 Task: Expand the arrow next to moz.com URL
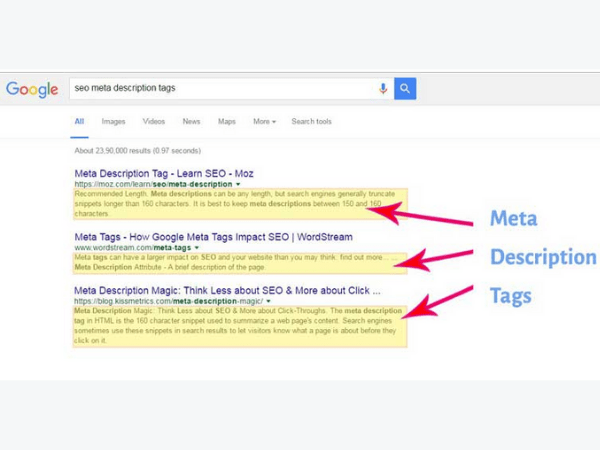[238, 184]
